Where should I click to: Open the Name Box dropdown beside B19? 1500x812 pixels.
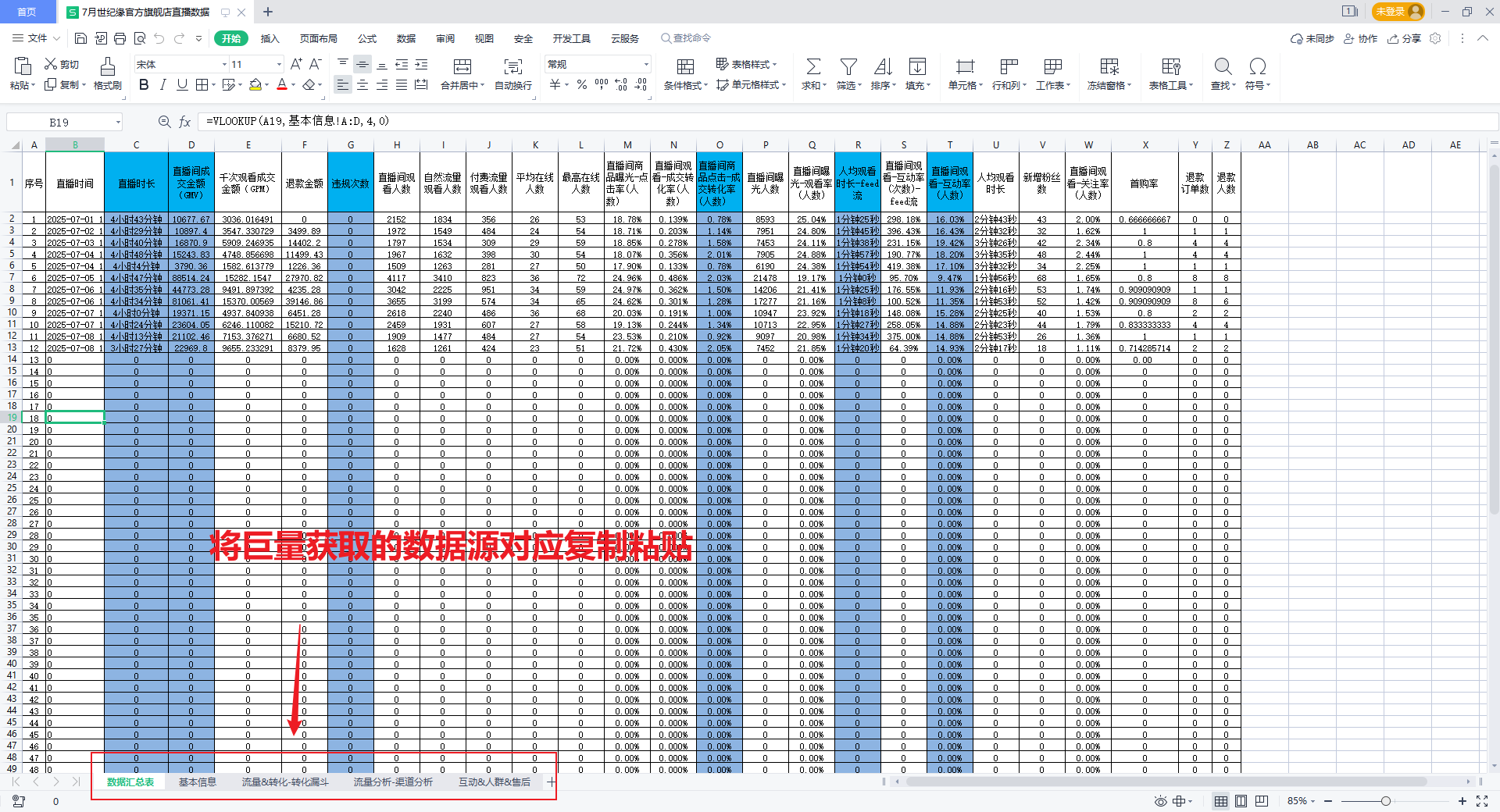point(118,123)
